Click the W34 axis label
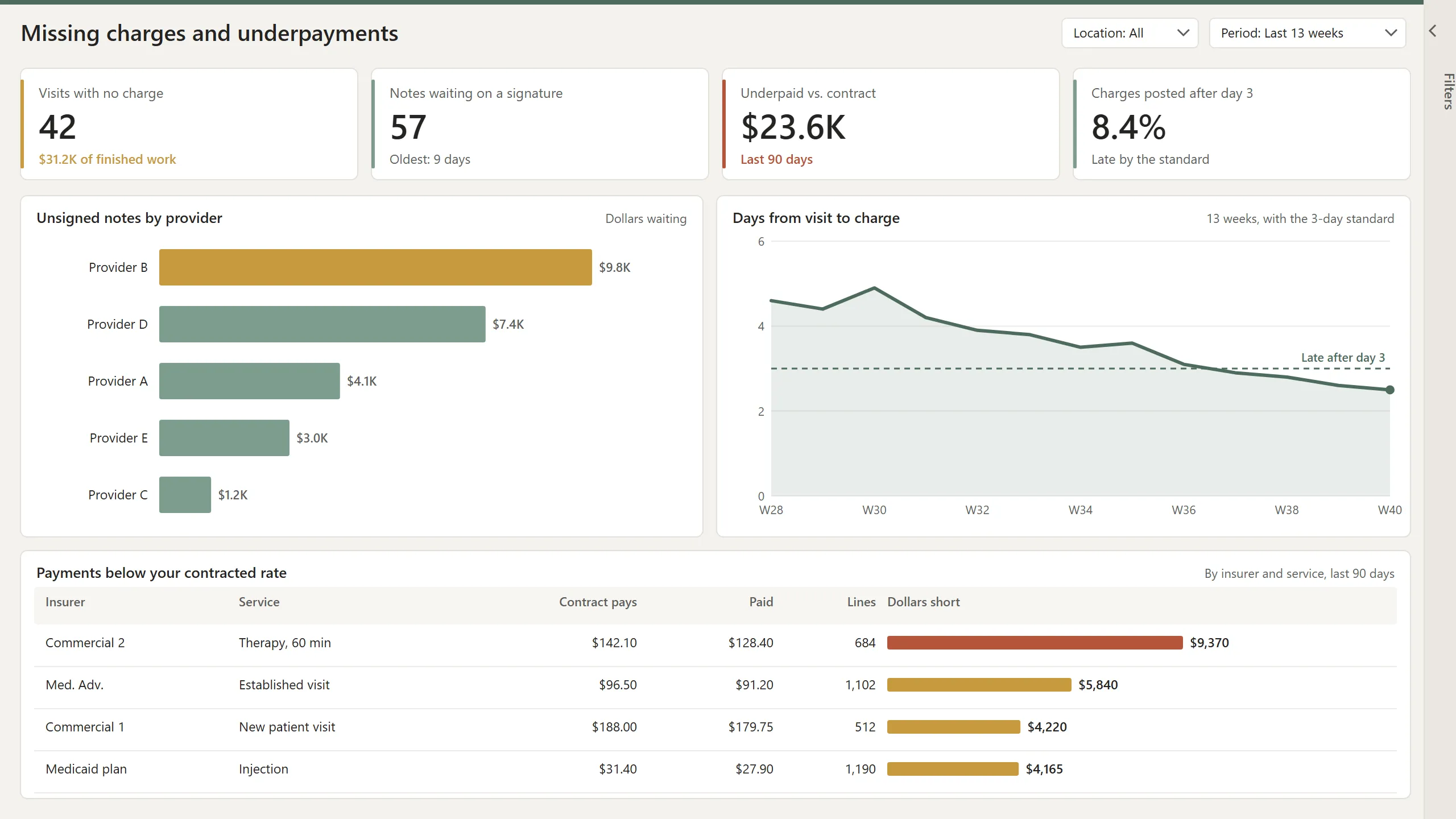The width and height of the screenshot is (1456, 819). click(x=1081, y=510)
